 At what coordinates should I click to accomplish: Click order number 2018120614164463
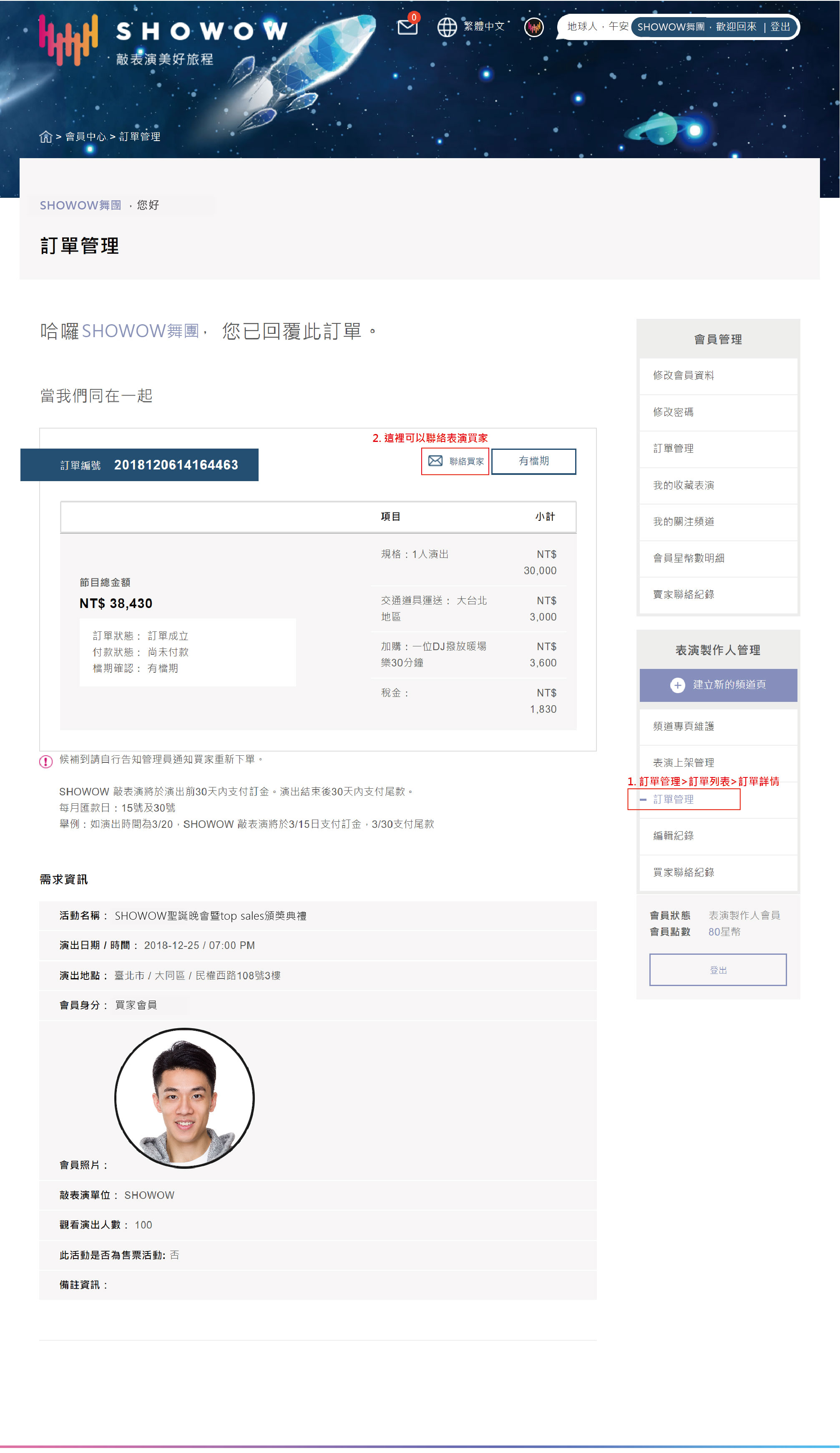[176, 465]
